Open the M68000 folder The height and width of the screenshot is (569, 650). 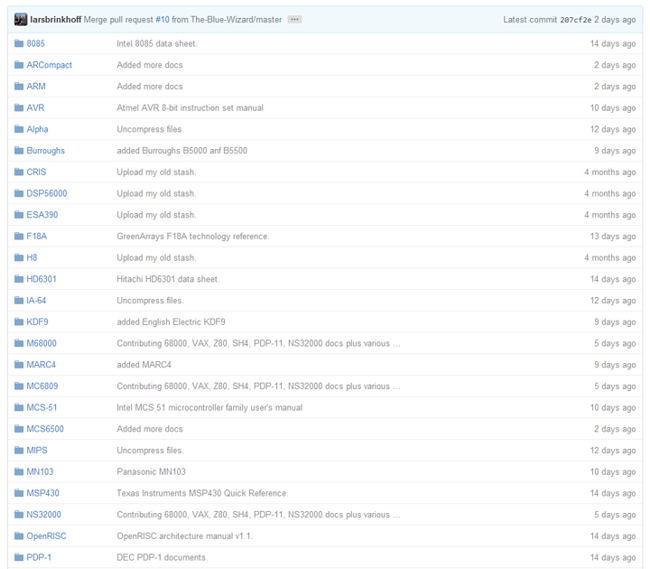[x=41, y=343]
